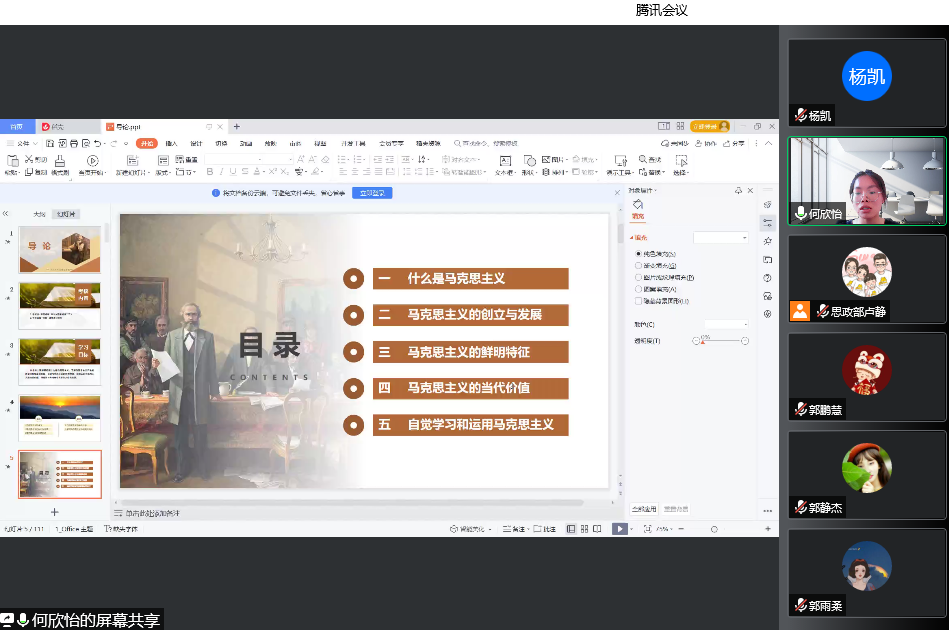Click the Presentation Tools monitor icon

[620, 160]
